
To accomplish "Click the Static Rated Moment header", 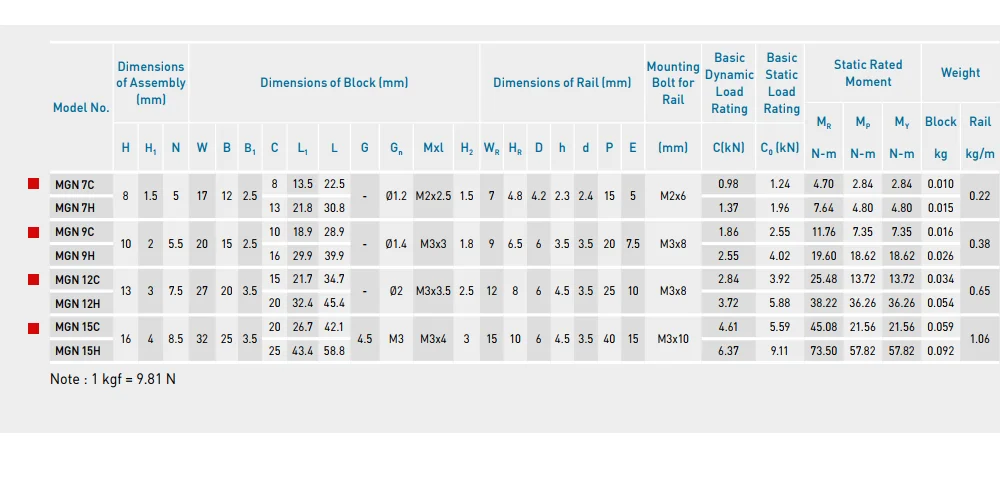I will (x=868, y=73).
